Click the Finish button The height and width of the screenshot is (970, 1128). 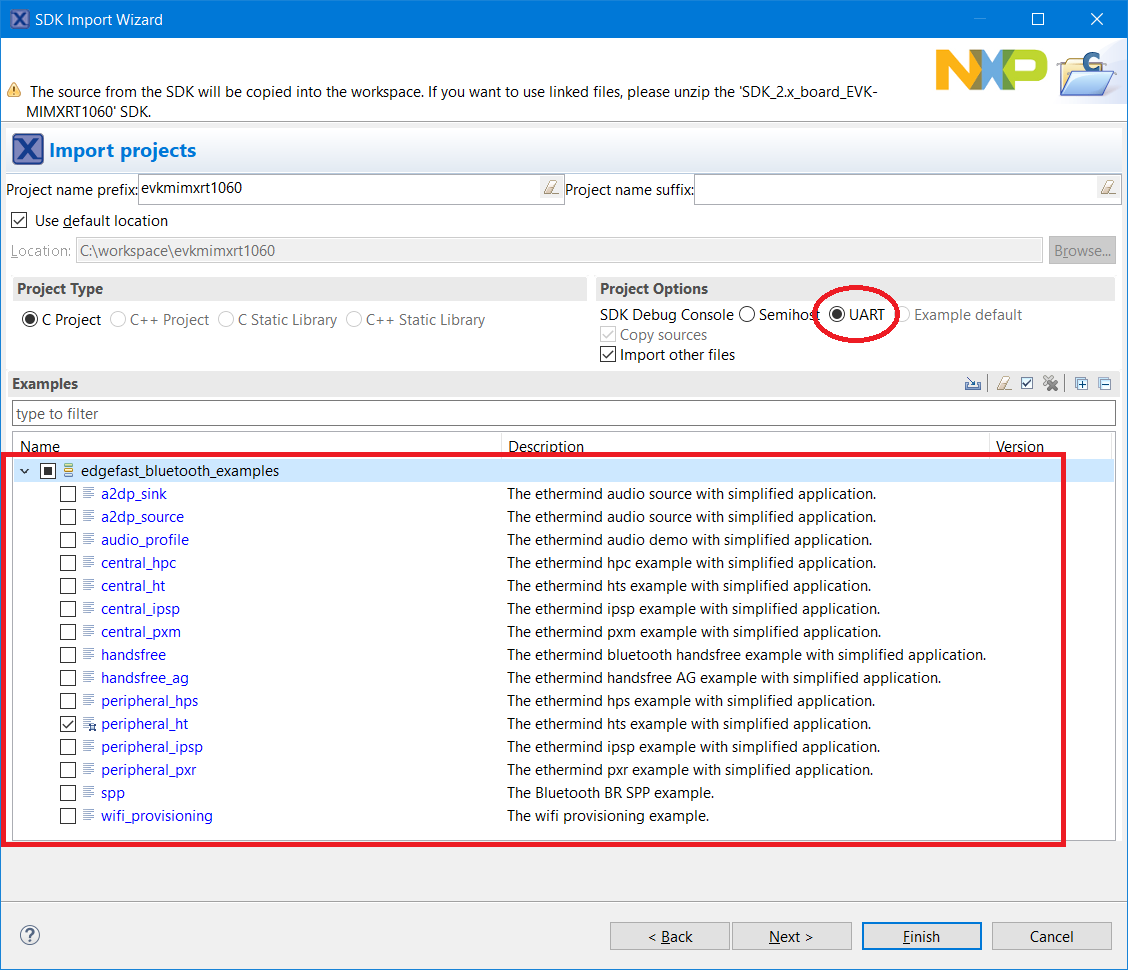(x=921, y=937)
